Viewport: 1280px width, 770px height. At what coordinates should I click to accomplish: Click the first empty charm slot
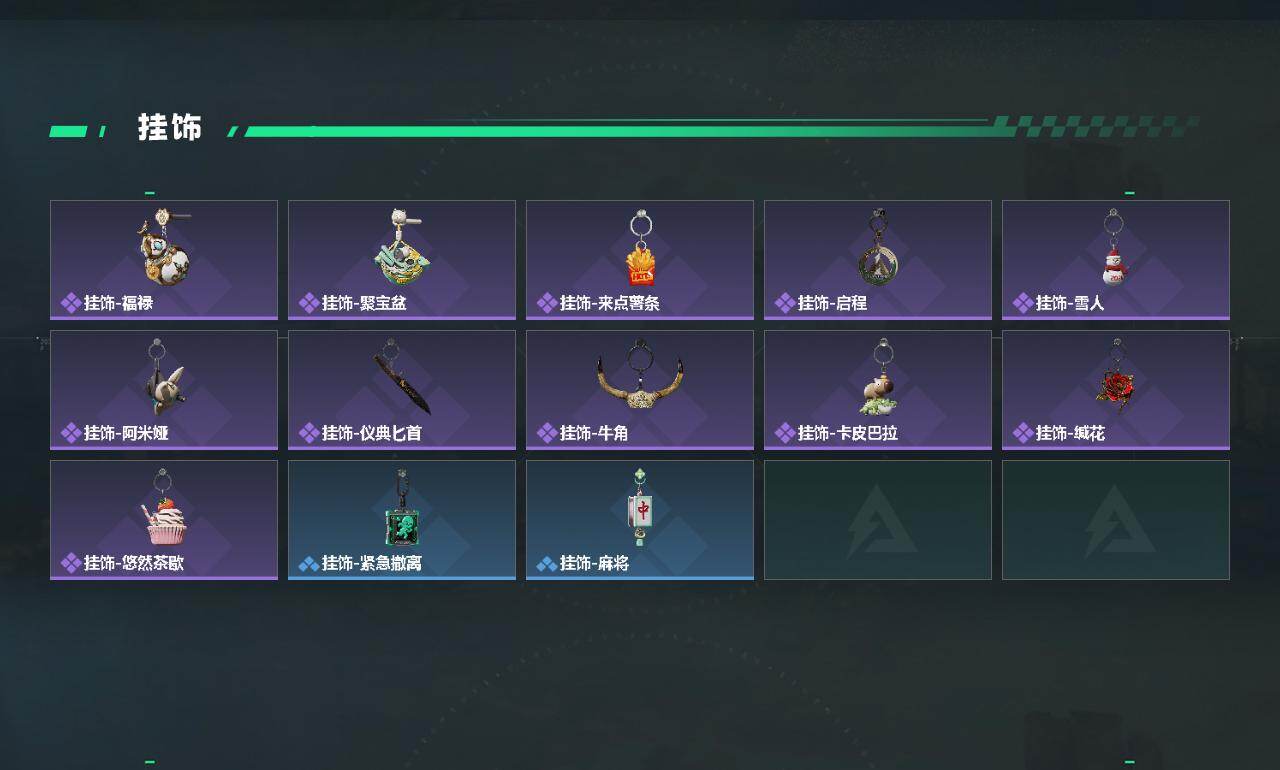click(878, 520)
